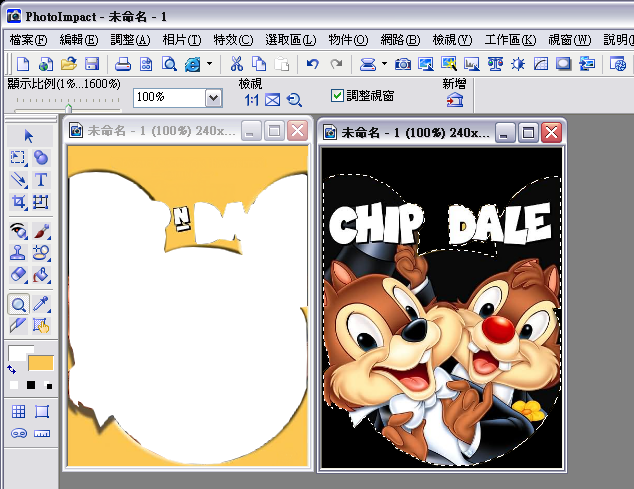Open the 物件(O) menu

pyautogui.click(x=348, y=40)
